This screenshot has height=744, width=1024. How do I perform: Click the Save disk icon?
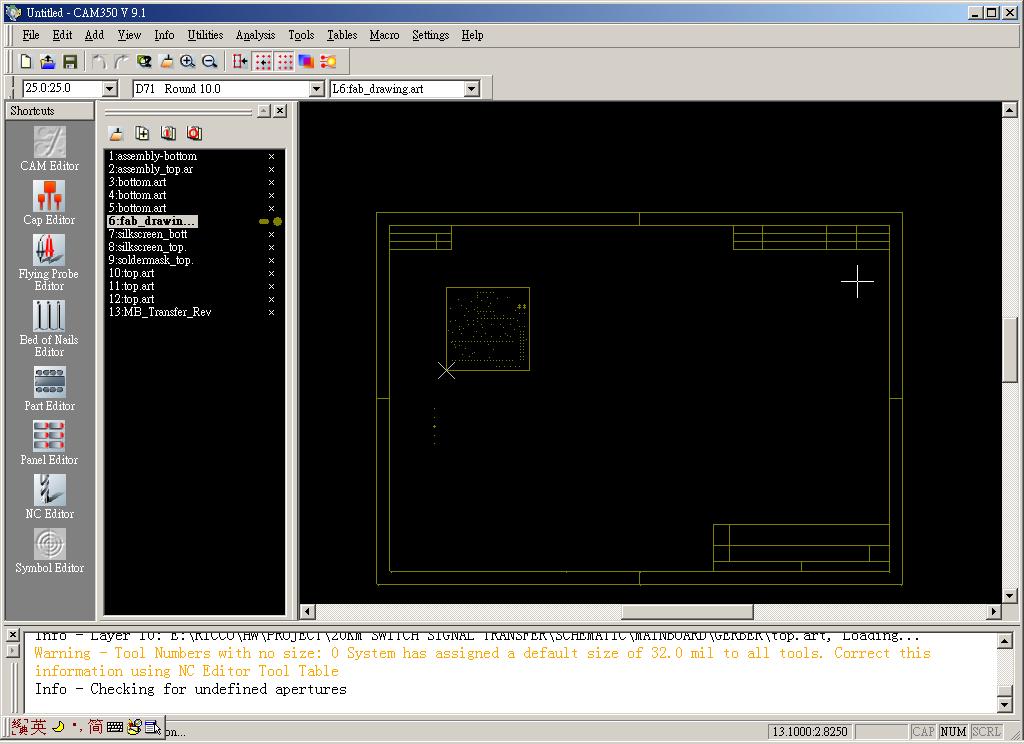[68, 62]
